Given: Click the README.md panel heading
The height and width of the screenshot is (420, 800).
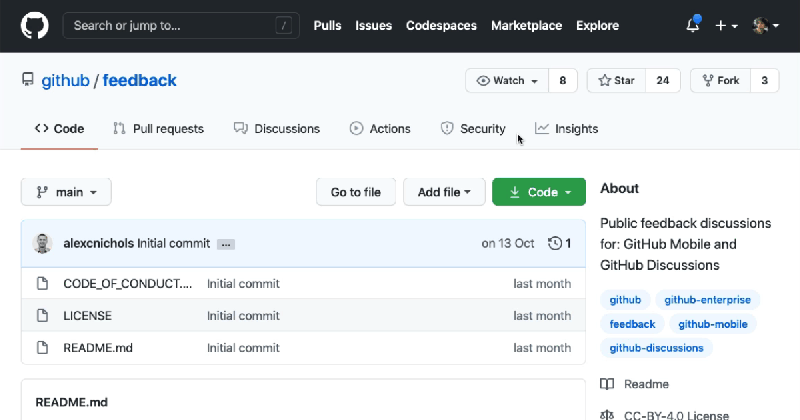Looking at the screenshot, I should 71,402.
